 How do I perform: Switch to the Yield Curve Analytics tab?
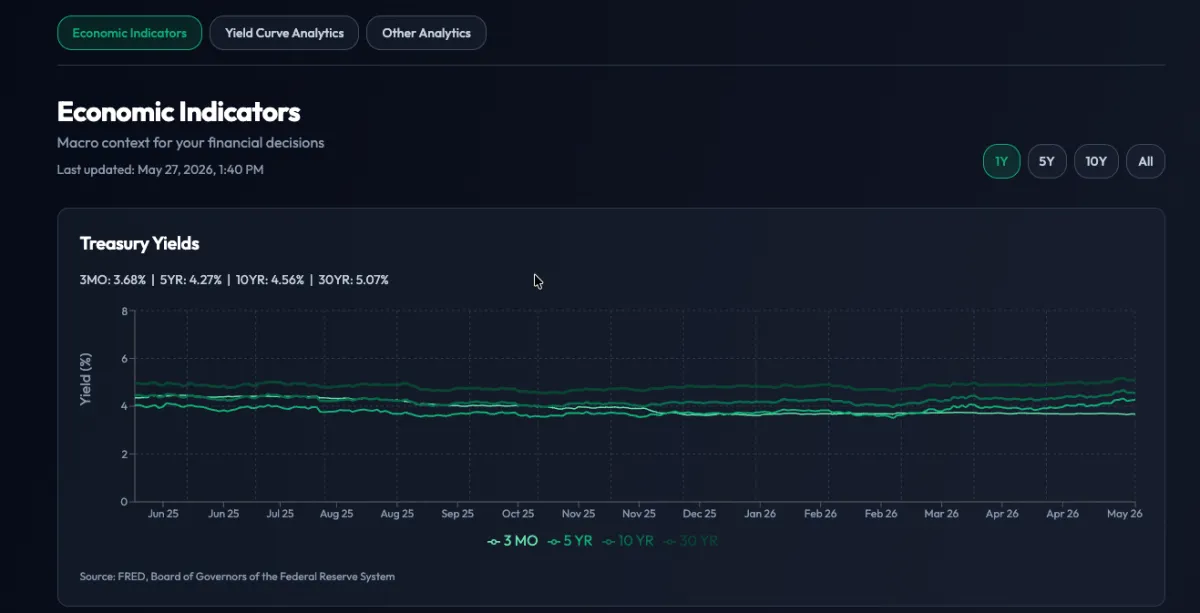(x=284, y=33)
